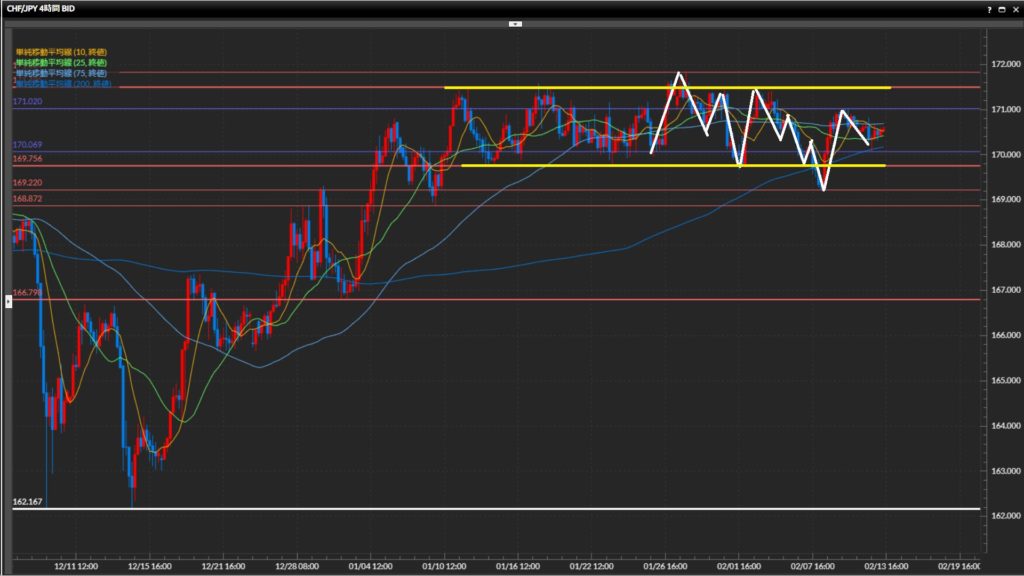Click the 171.020 blue horizontal line label
The image size is (1024, 576).
point(28,102)
